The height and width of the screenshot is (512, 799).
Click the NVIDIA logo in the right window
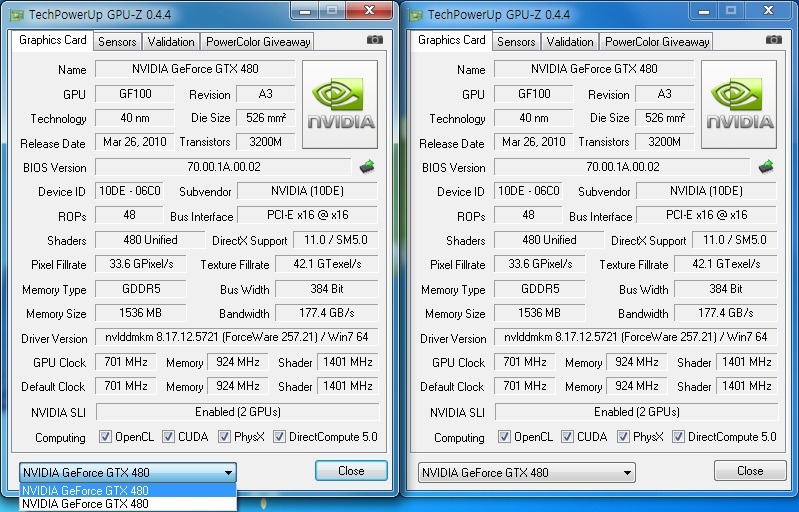click(739, 104)
